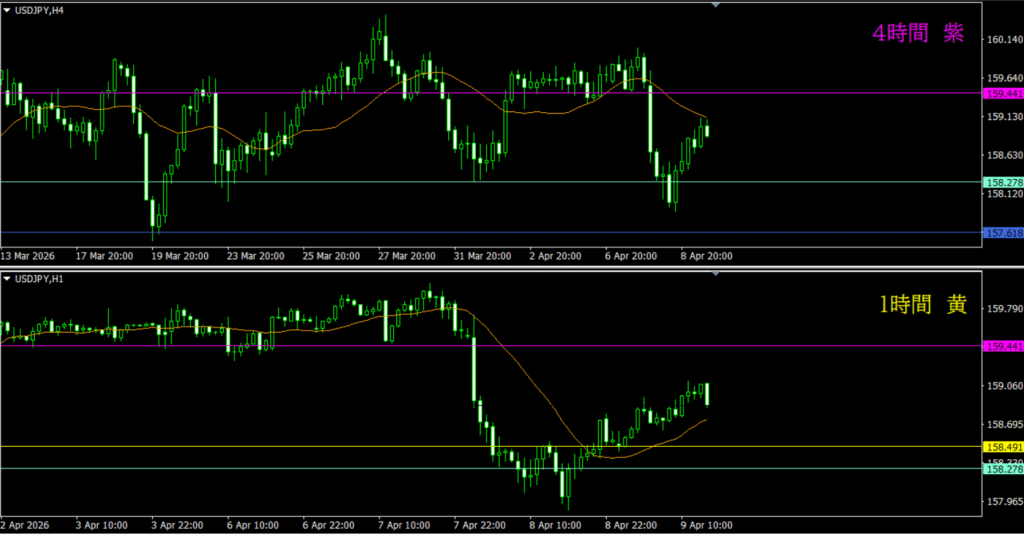Select the magenta 159.441 price tag on H1 chart
This screenshot has height=534, width=1024.
pyautogui.click(x=1003, y=346)
